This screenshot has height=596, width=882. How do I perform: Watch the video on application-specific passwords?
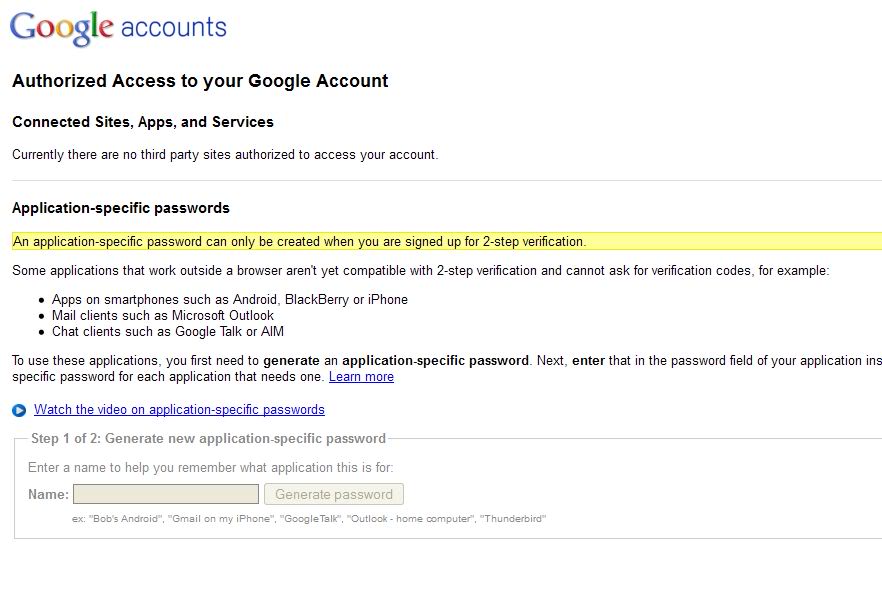[179, 409]
